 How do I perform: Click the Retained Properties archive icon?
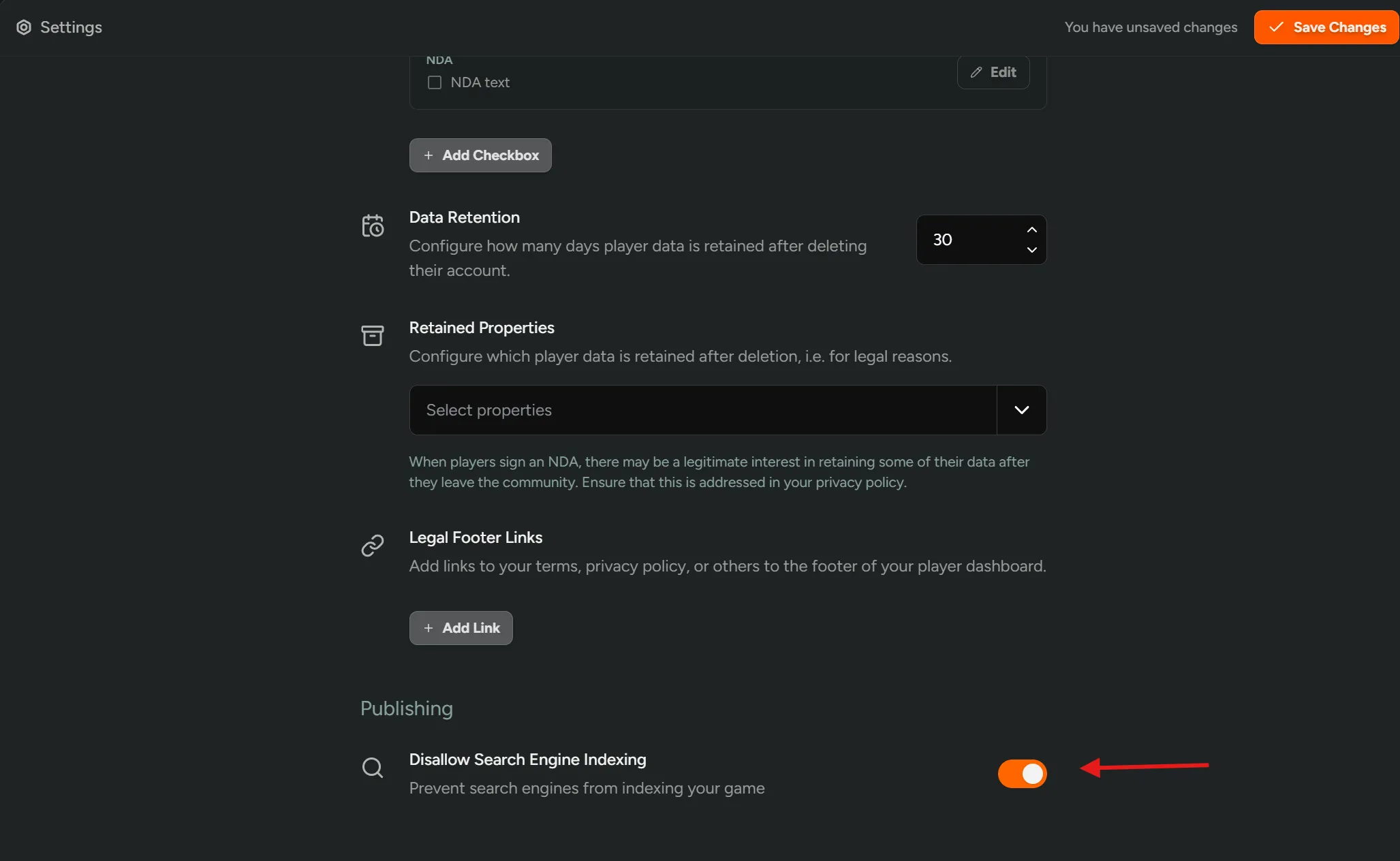tap(373, 336)
